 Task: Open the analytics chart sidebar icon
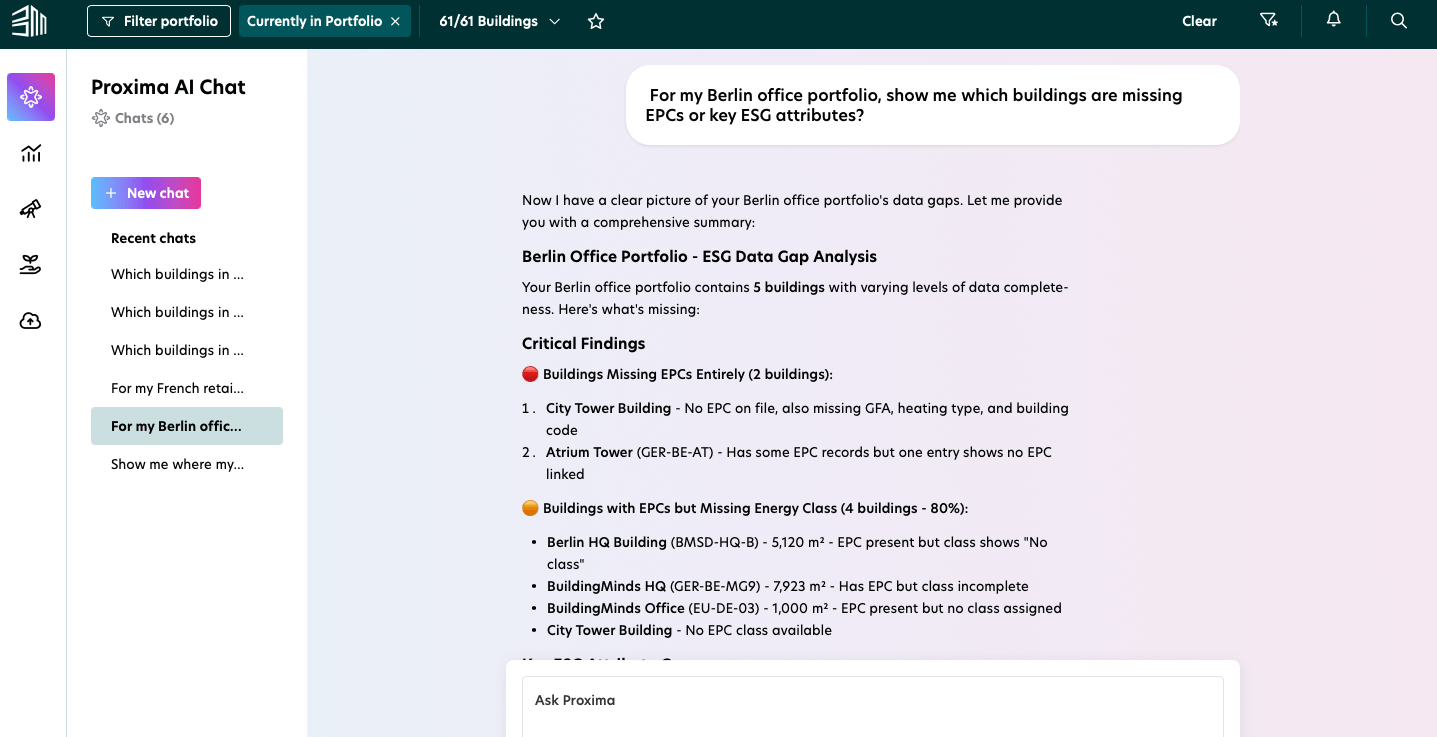coord(31,153)
